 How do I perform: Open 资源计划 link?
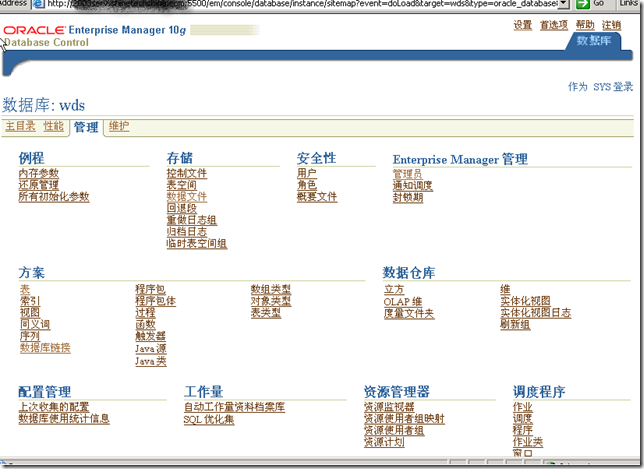pos(384,442)
